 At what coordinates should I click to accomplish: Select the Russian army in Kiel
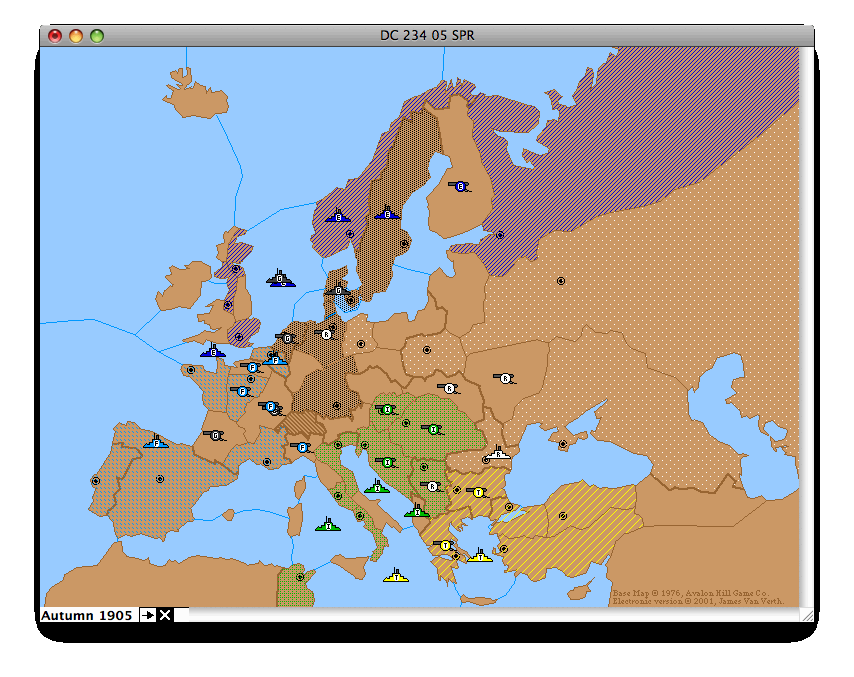pos(326,334)
